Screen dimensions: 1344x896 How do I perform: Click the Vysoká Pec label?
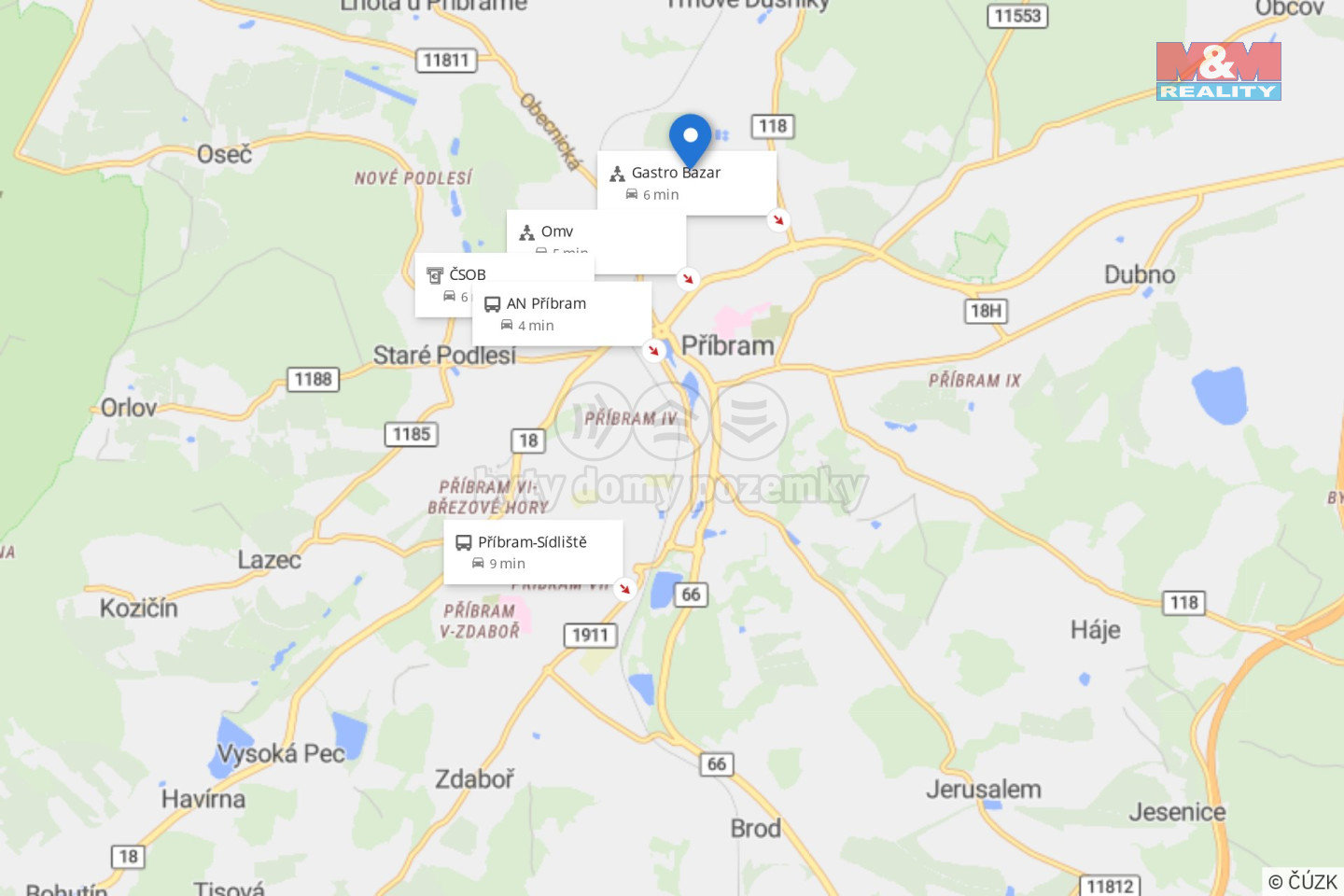(281, 753)
